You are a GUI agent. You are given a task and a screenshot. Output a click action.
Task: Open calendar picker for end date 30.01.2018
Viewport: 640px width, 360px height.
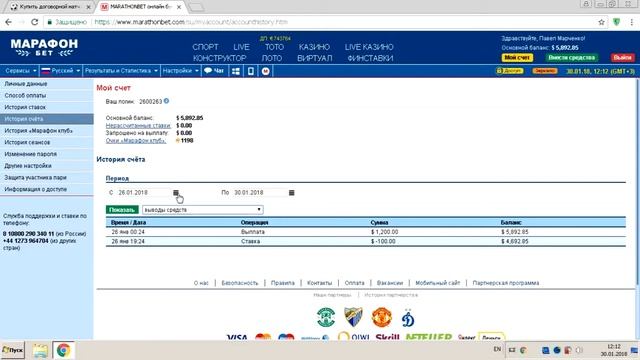(291, 193)
